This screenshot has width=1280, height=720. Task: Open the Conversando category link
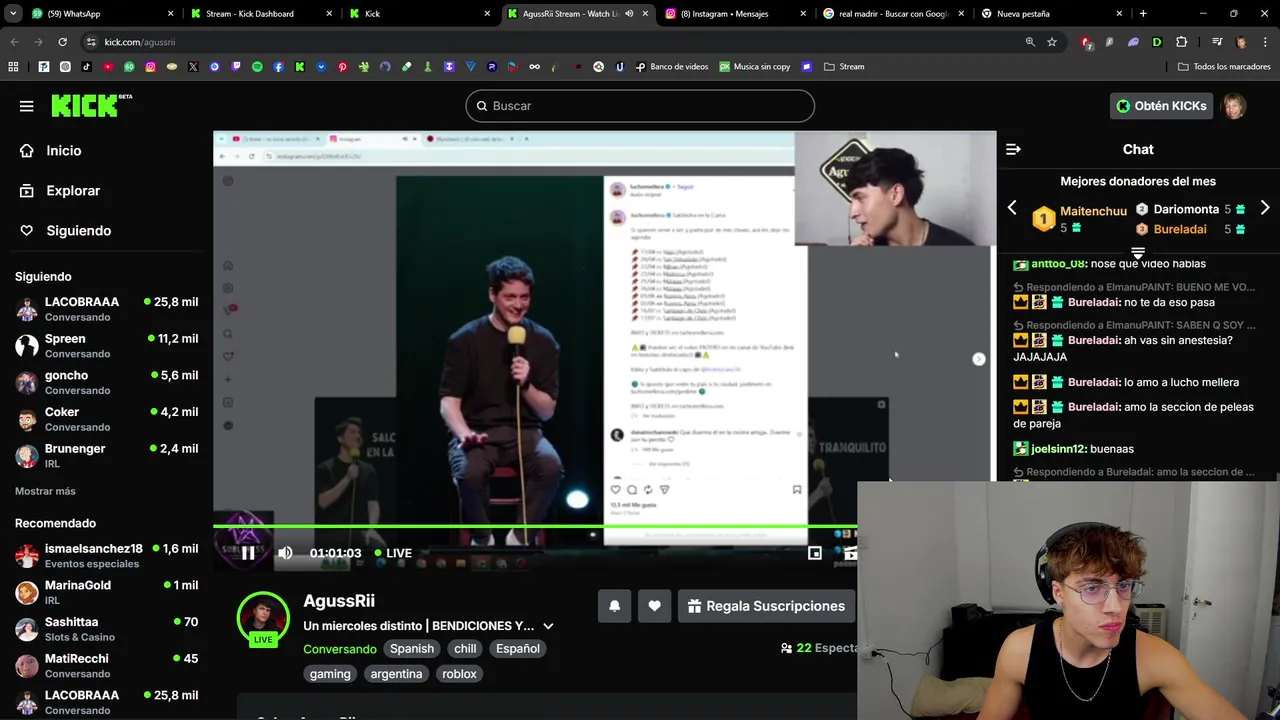340,649
